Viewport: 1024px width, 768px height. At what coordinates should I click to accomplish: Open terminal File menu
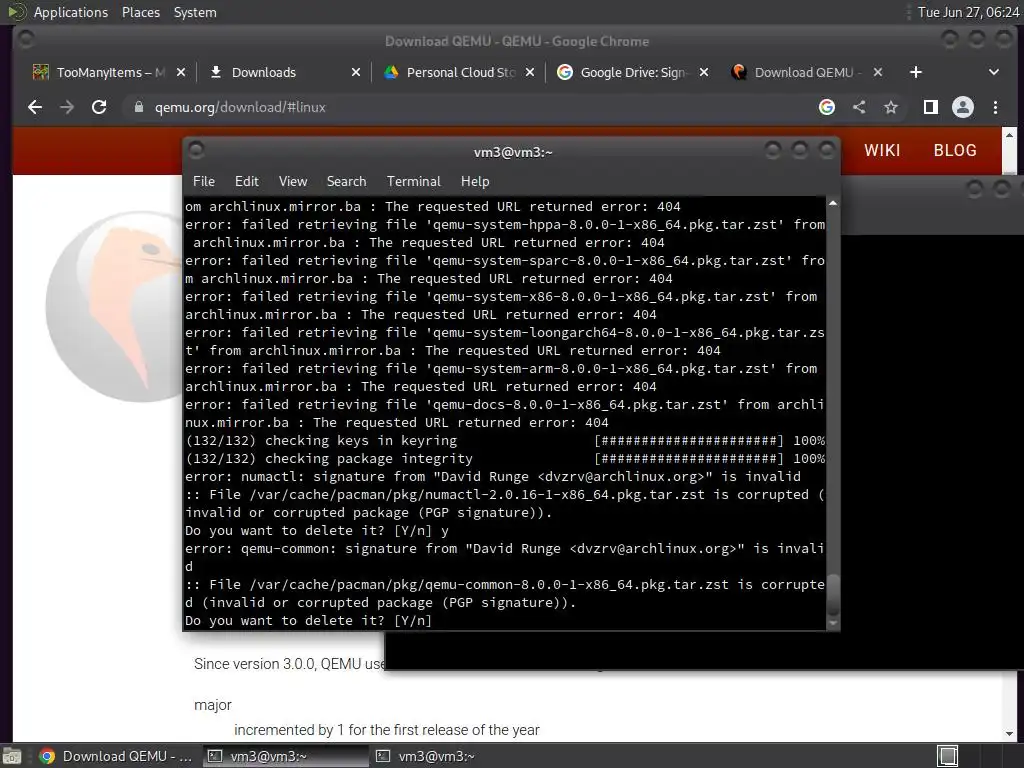tap(204, 182)
